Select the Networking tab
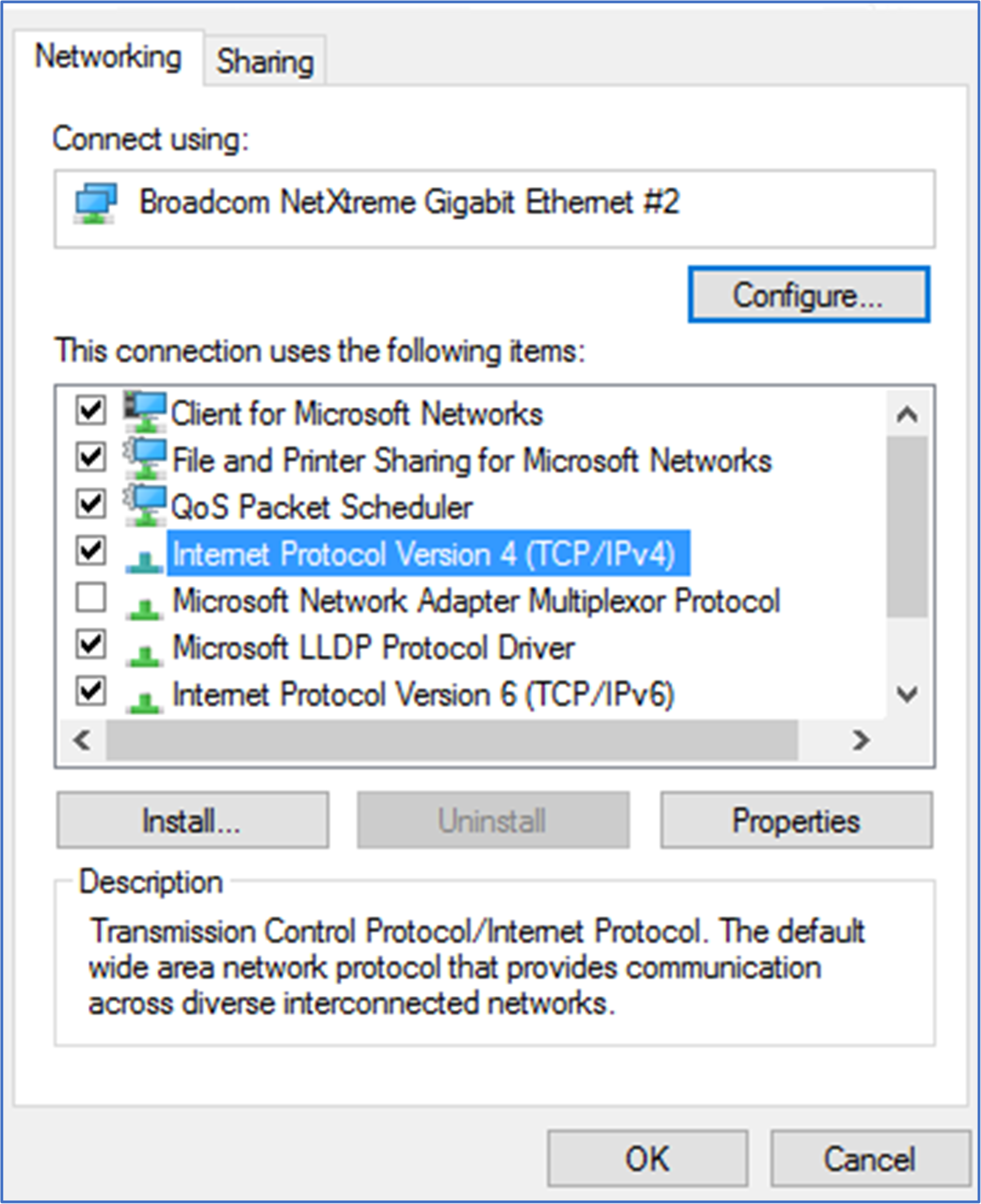 [108, 57]
